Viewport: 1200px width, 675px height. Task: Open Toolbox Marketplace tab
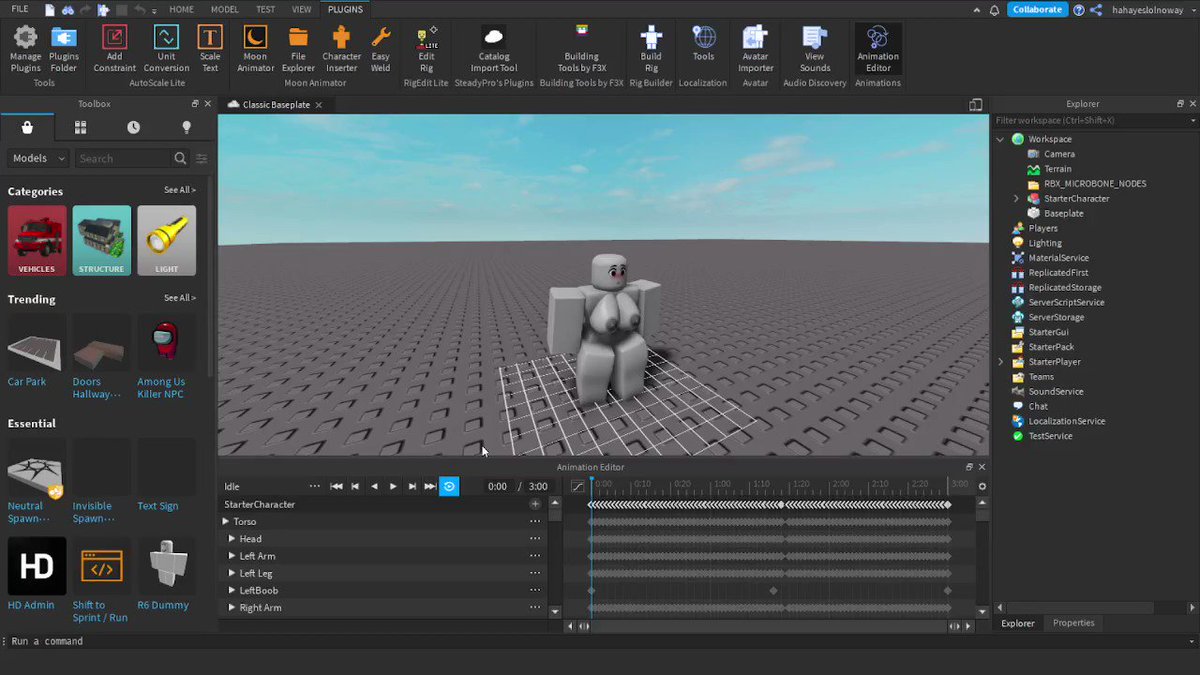pyautogui.click(x=27, y=128)
